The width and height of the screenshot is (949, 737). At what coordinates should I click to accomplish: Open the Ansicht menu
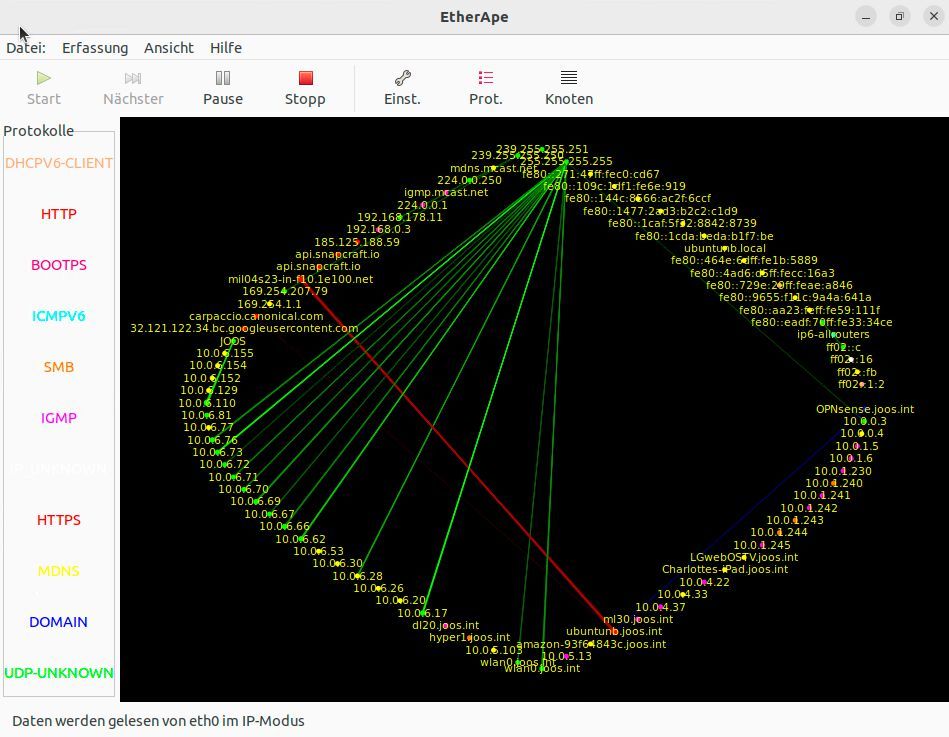169,48
